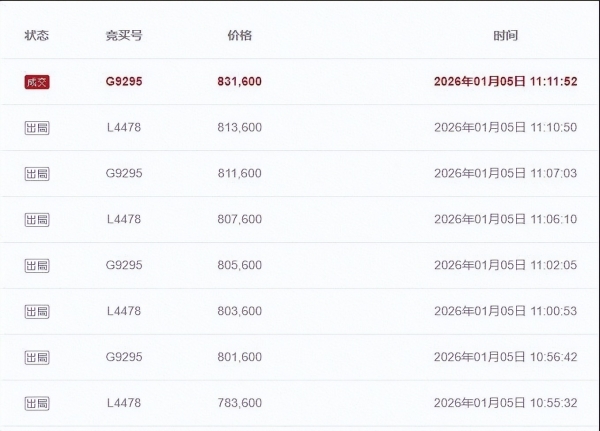600x431 pixels.
Task: Click the winning price 831,600
Action: pos(239,82)
